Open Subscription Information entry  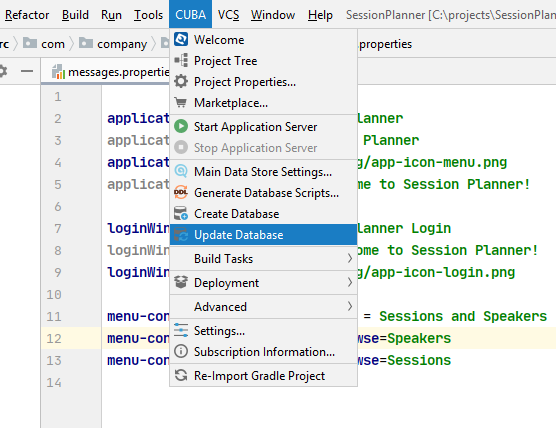pyautogui.click(x=263, y=352)
